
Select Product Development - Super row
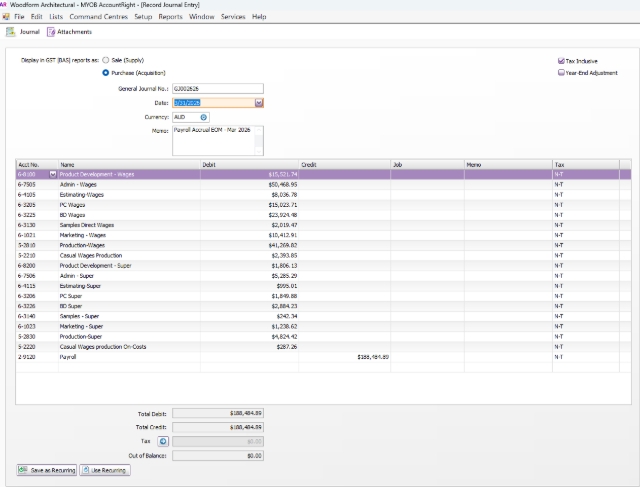pyautogui.click(x=323, y=266)
